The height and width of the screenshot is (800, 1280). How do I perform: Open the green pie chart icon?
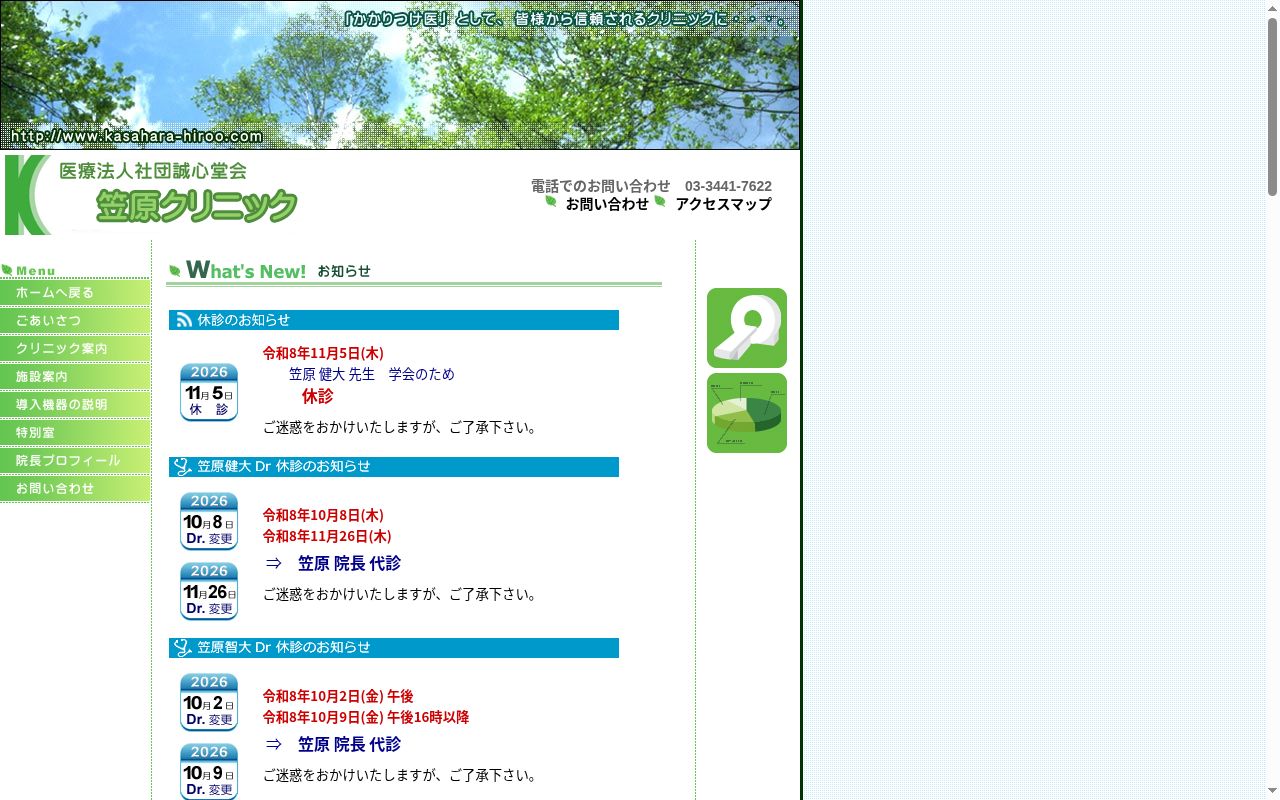point(747,413)
